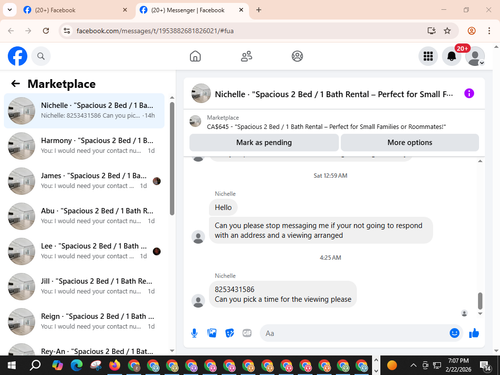Image resolution: width=500 pixels, height=375 pixels.
Task: Open the GIF picker icon
Action: pyautogui.click(x=247, y=333)
